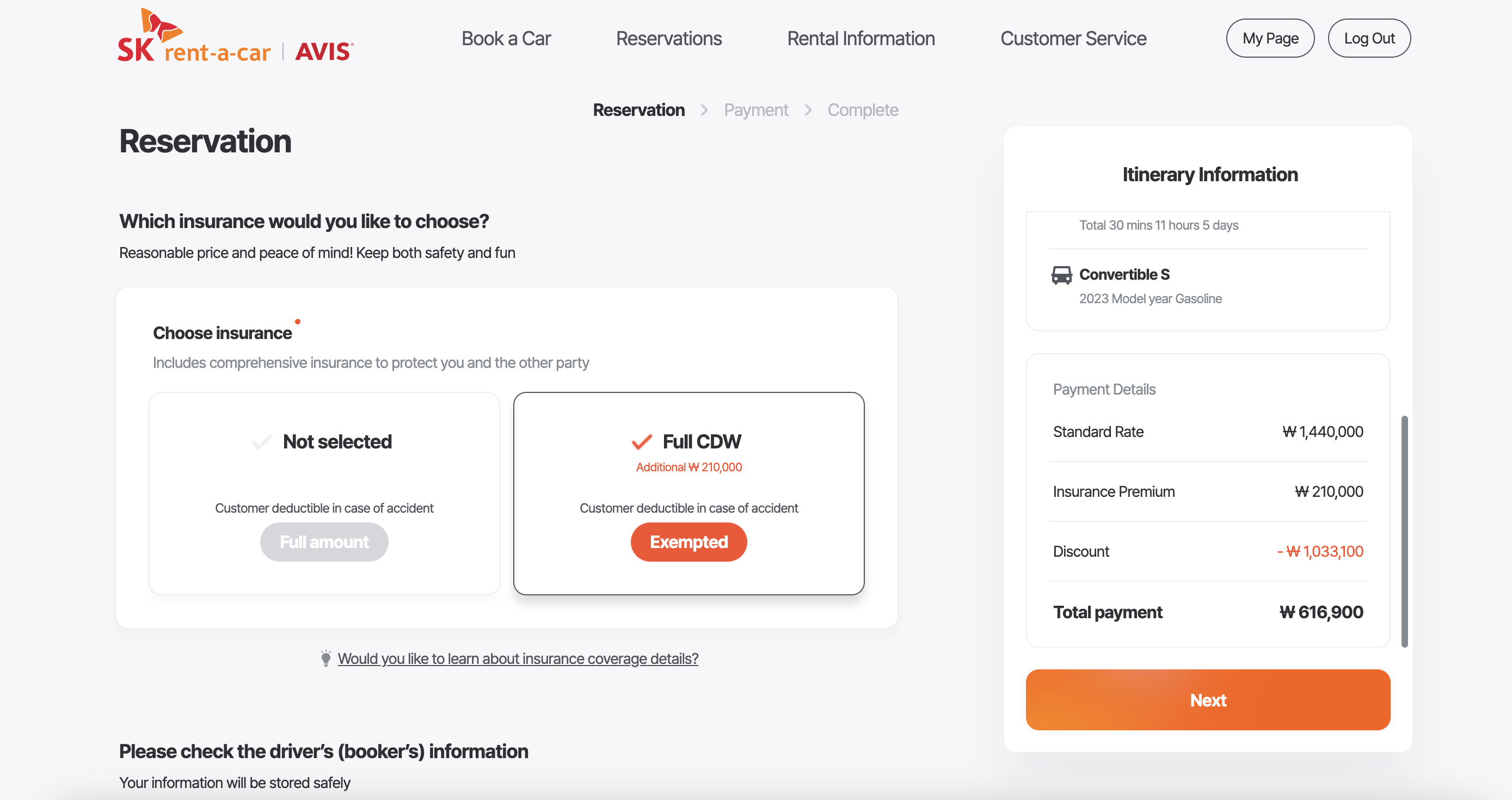
Task: Go to My Page
Action: [1270, 39]
